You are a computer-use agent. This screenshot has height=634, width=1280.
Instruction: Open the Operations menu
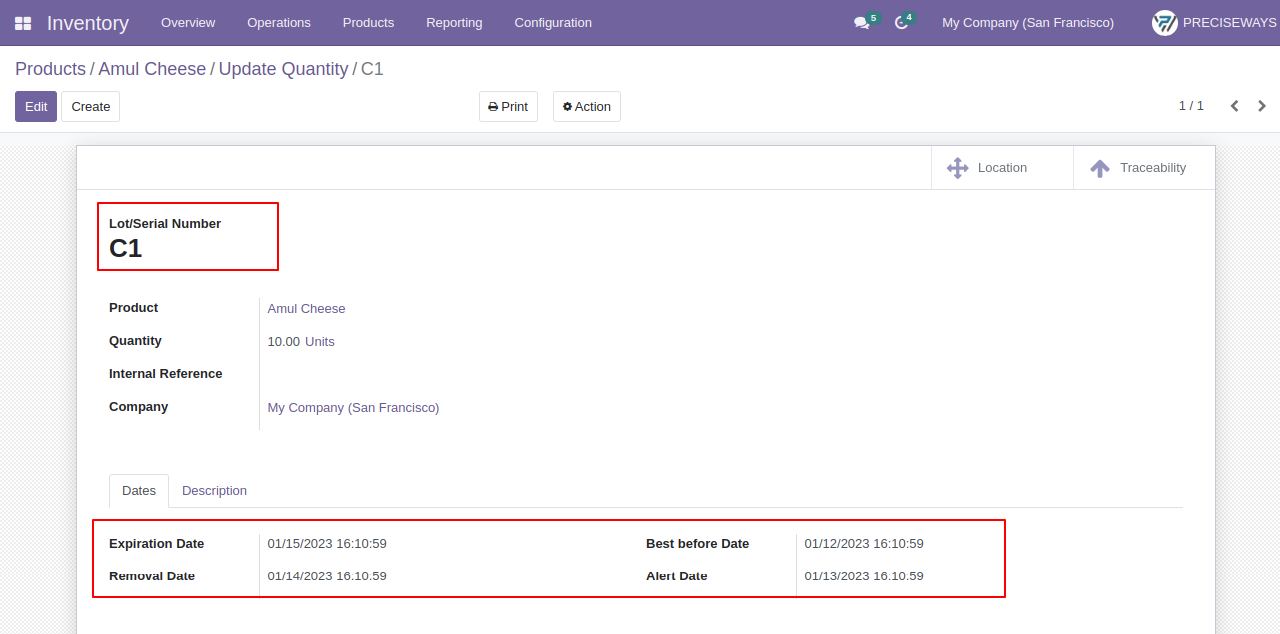pyautogui.click(x=279, y=23)
